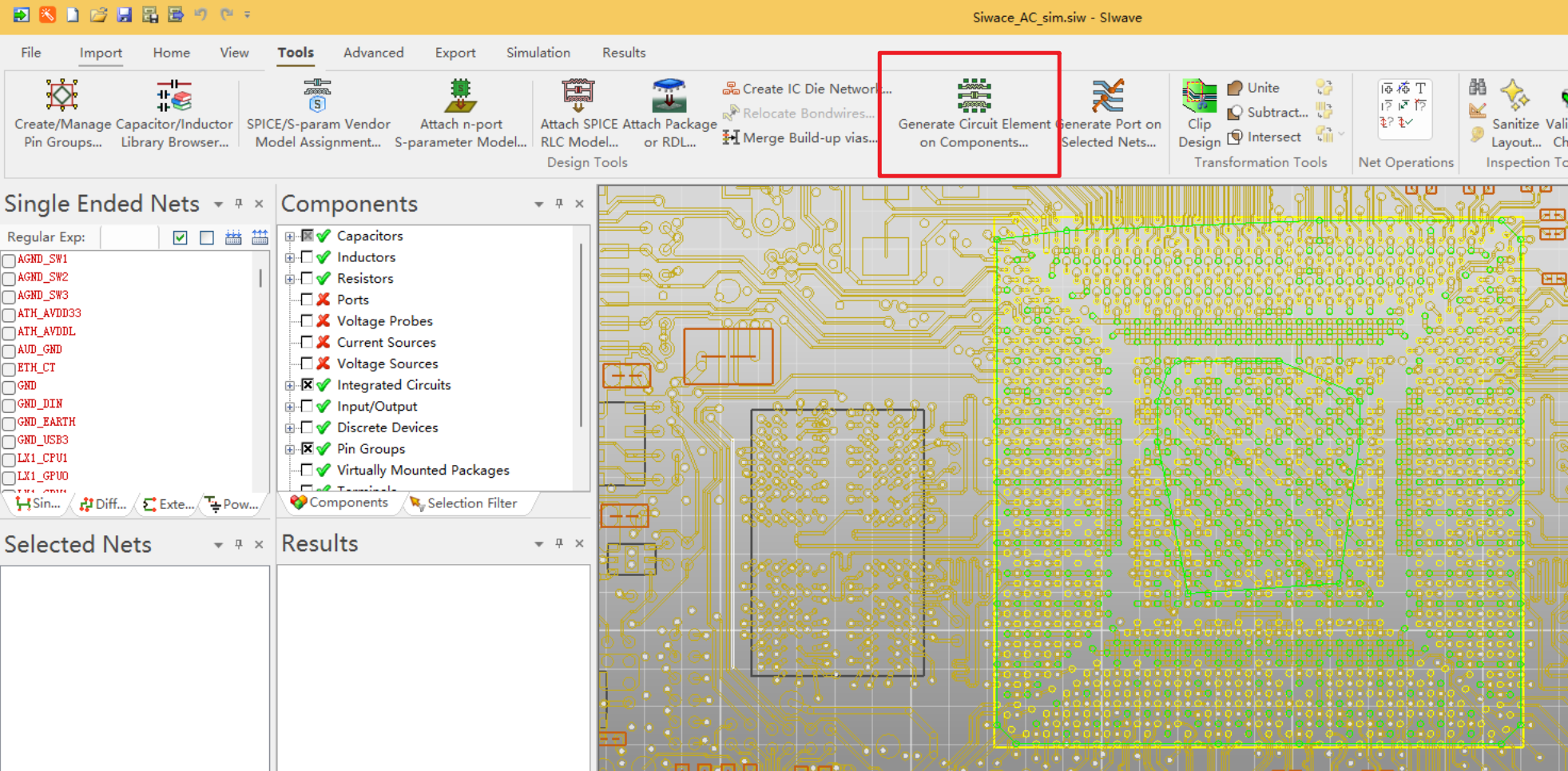Expand the Pin Groups tree node
Viewport: 1568px width, 771px height.
pyautogui.click(x=290, y=449)
